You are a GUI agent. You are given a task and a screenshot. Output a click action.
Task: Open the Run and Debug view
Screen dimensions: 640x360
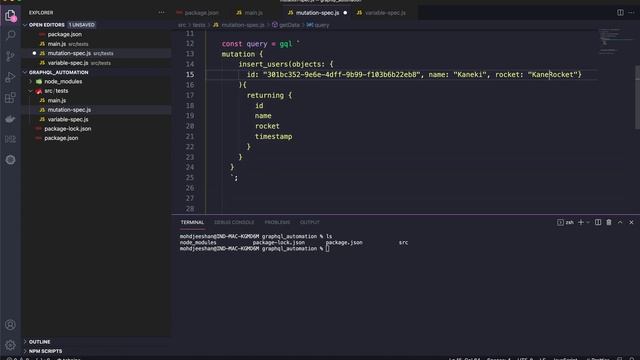tap(10, 77)
